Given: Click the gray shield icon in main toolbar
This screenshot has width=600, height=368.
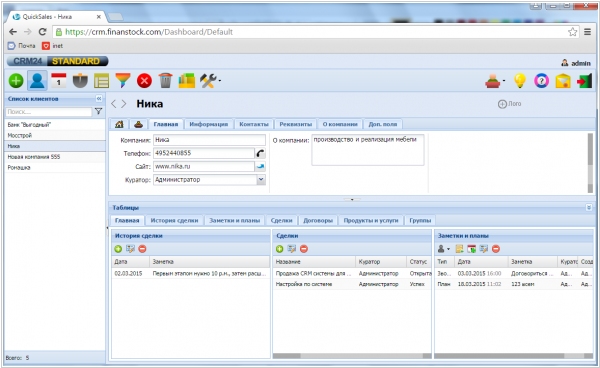Looking at the screenshot, I should click(80, 81).
